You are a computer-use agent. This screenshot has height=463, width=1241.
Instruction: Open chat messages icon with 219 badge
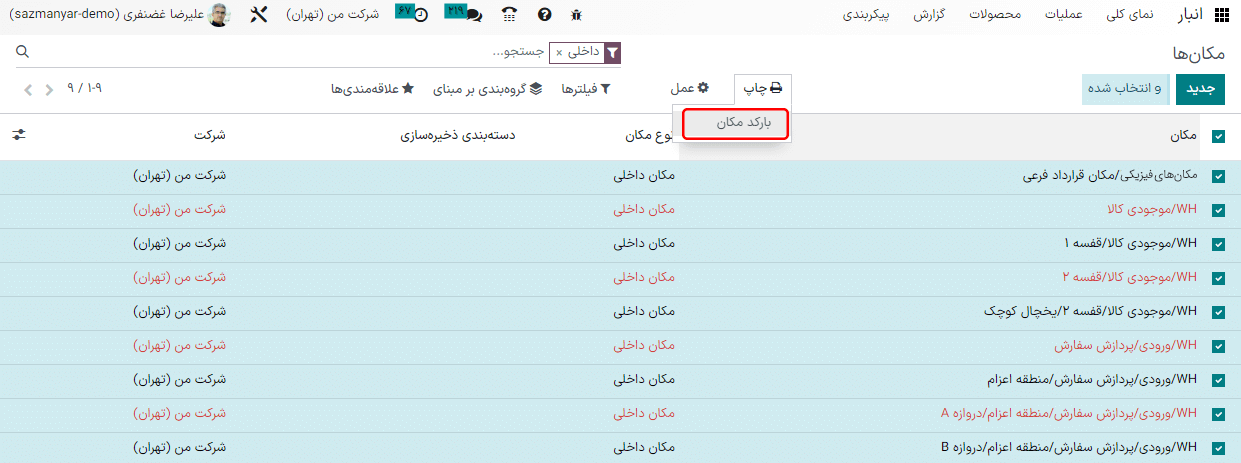(473, 15)
